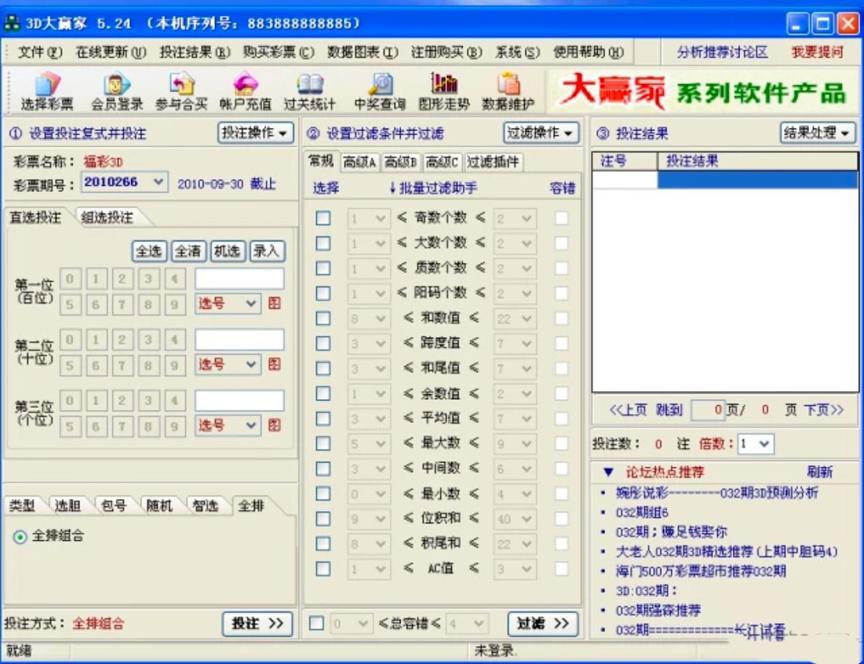Enable the 质数个数 filter checkbox
The height and width of the screenshot is (664, 864).
click(x=323, y=268)
